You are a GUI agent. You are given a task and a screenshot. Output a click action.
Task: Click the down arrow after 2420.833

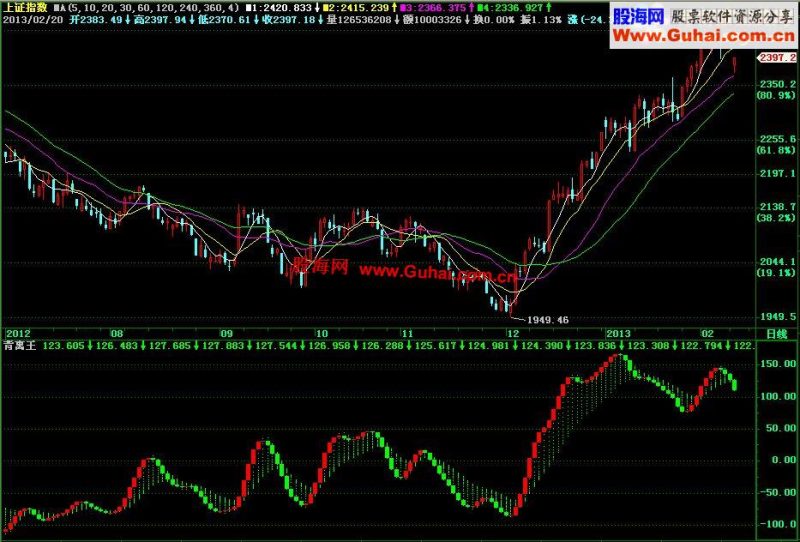317,8
